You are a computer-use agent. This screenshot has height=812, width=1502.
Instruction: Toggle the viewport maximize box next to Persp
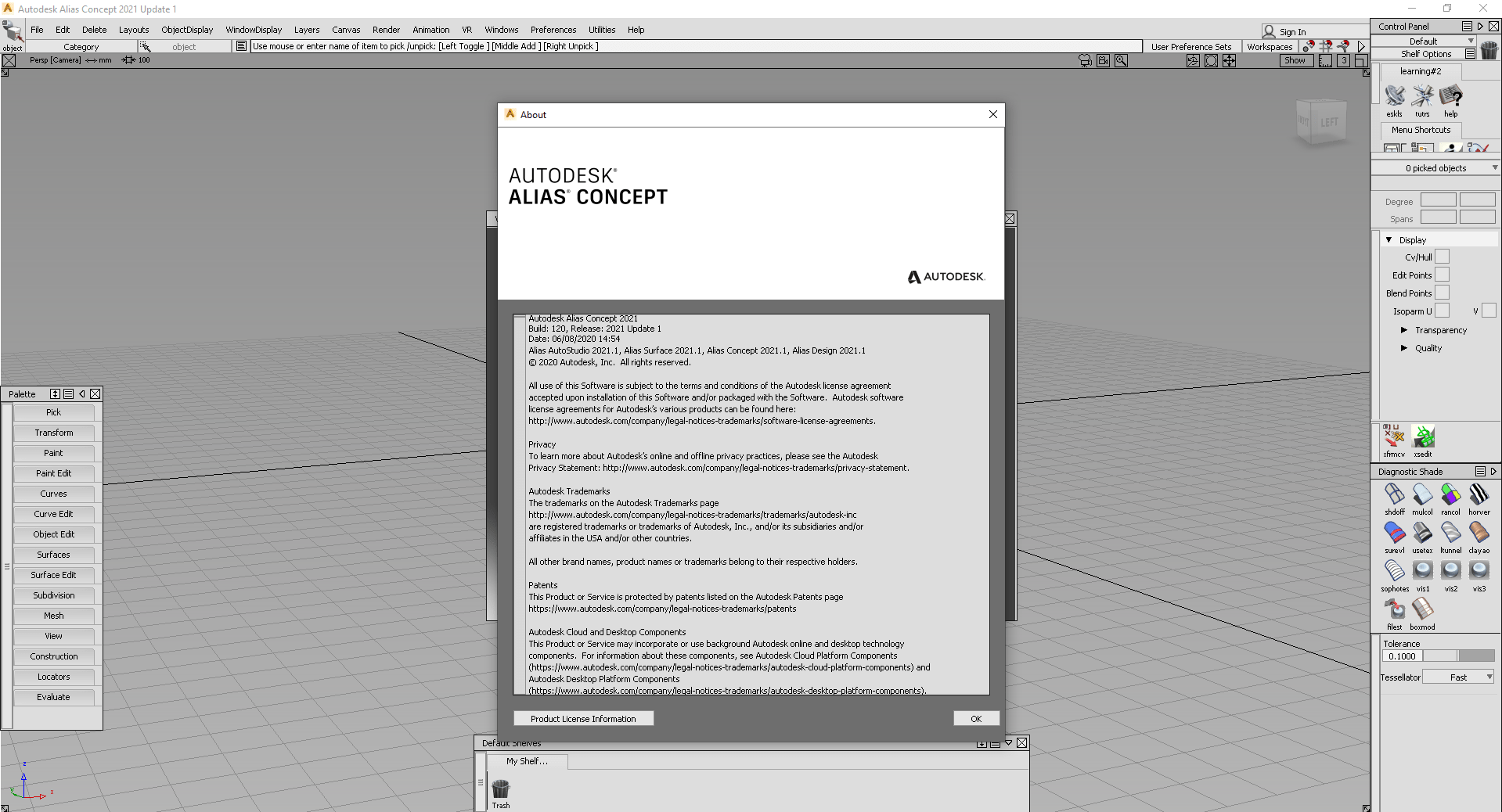point(9,60)
